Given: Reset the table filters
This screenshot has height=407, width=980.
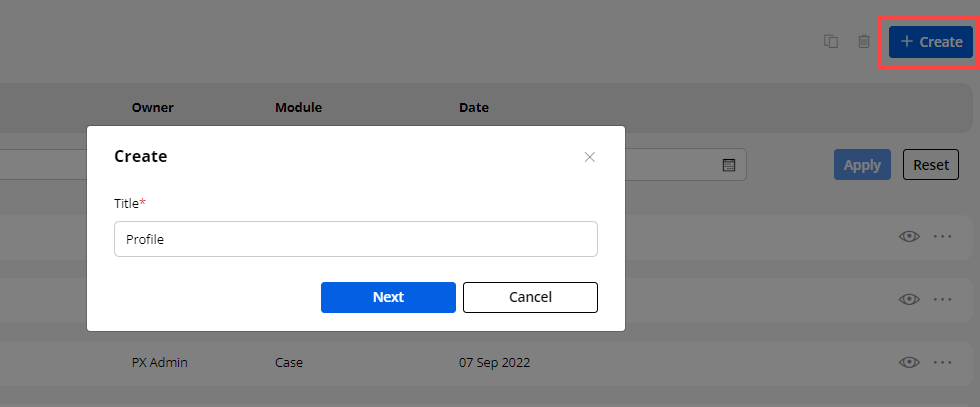Looking at the screenshot, I should click(930, 165).
